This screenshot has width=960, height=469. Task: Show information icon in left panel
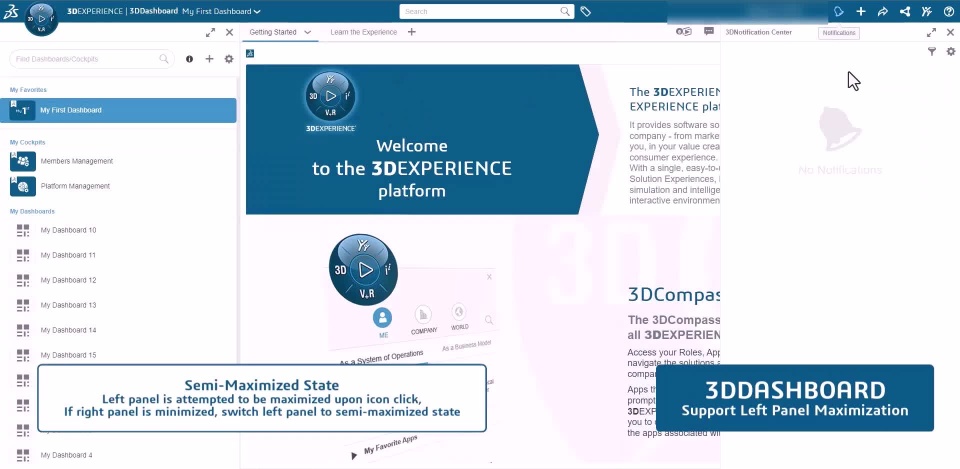(x=189, y=59)
